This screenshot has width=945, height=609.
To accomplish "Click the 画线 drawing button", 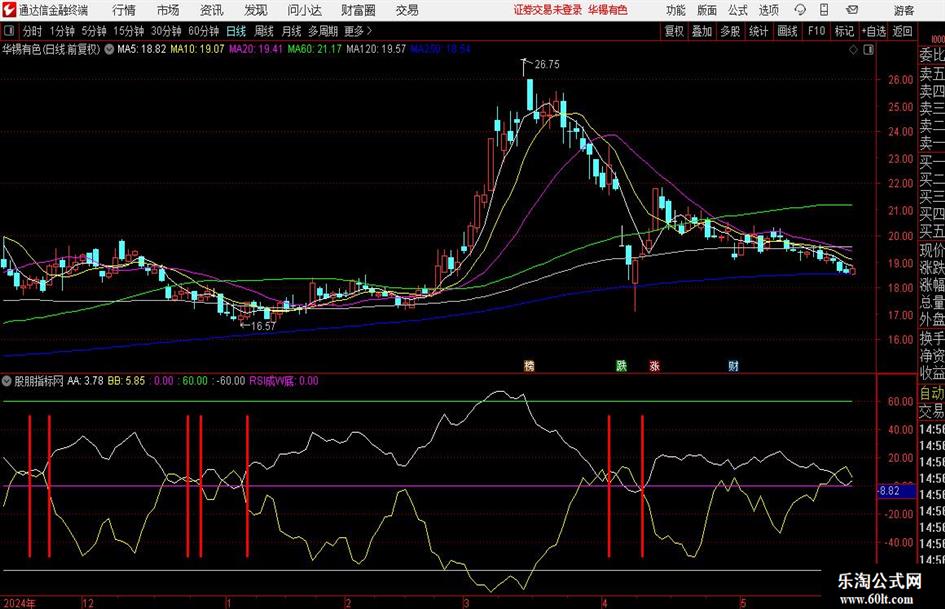I will [787, 31].
